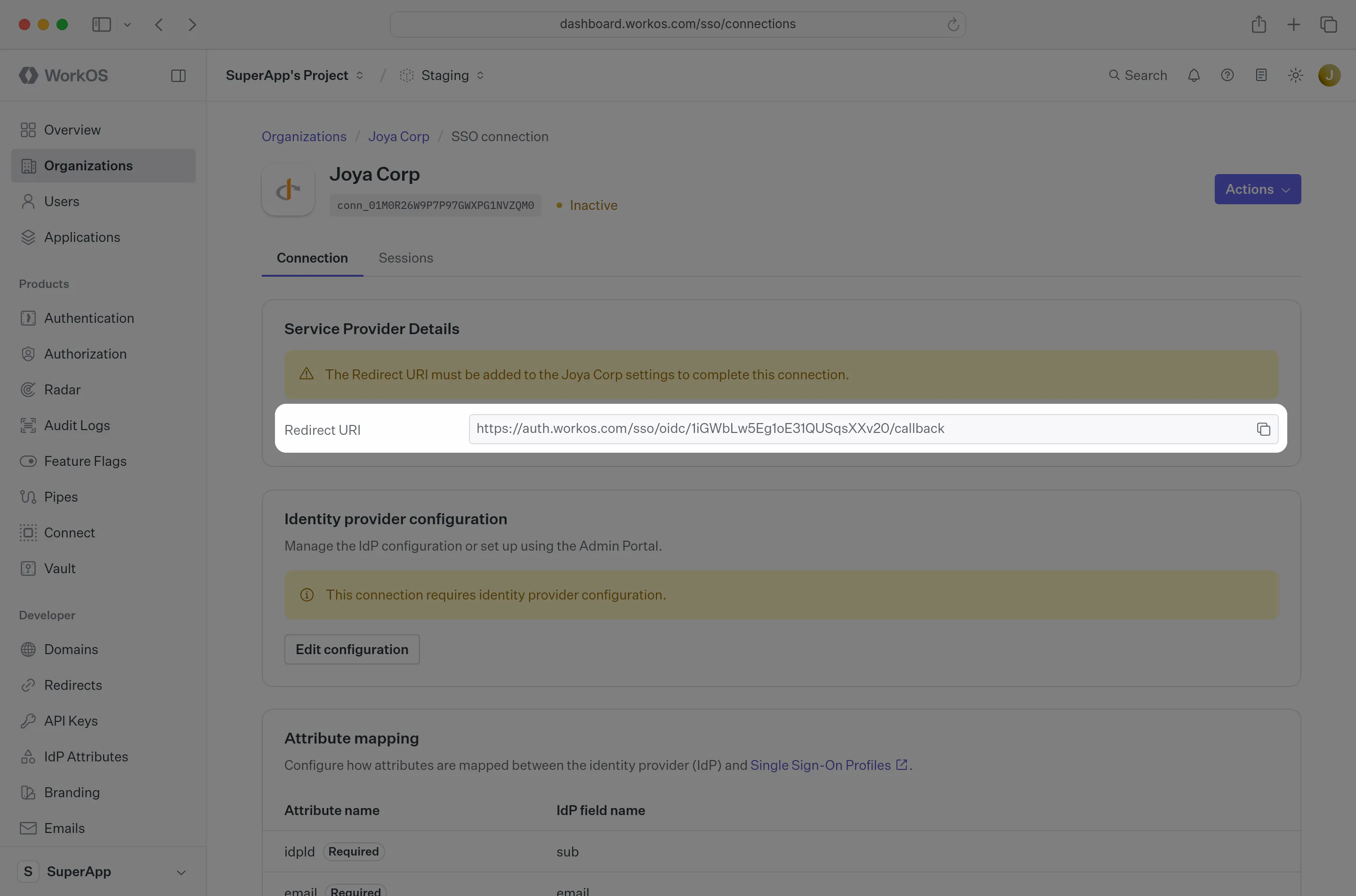Open Authorization product
The width and height of the screenshot is (1356, 896).
(104, 354)
